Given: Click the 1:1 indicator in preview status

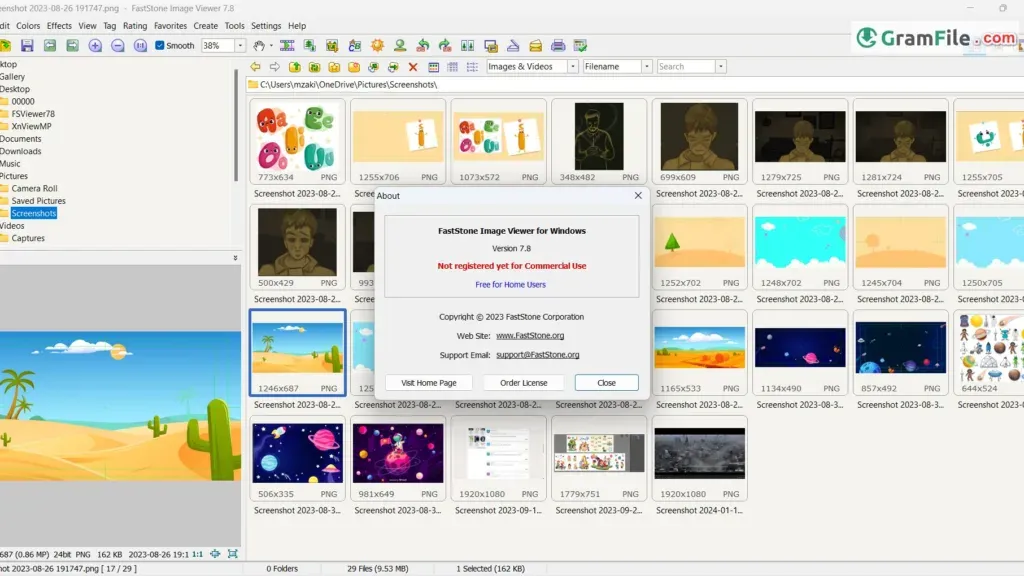Looking at the screenshot, I should click(197, 554).
